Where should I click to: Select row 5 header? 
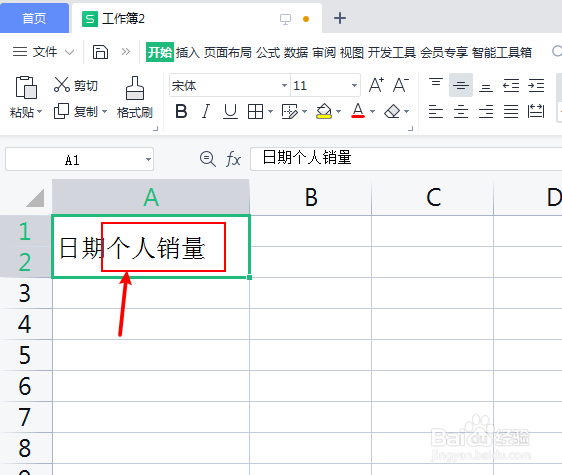26,355
